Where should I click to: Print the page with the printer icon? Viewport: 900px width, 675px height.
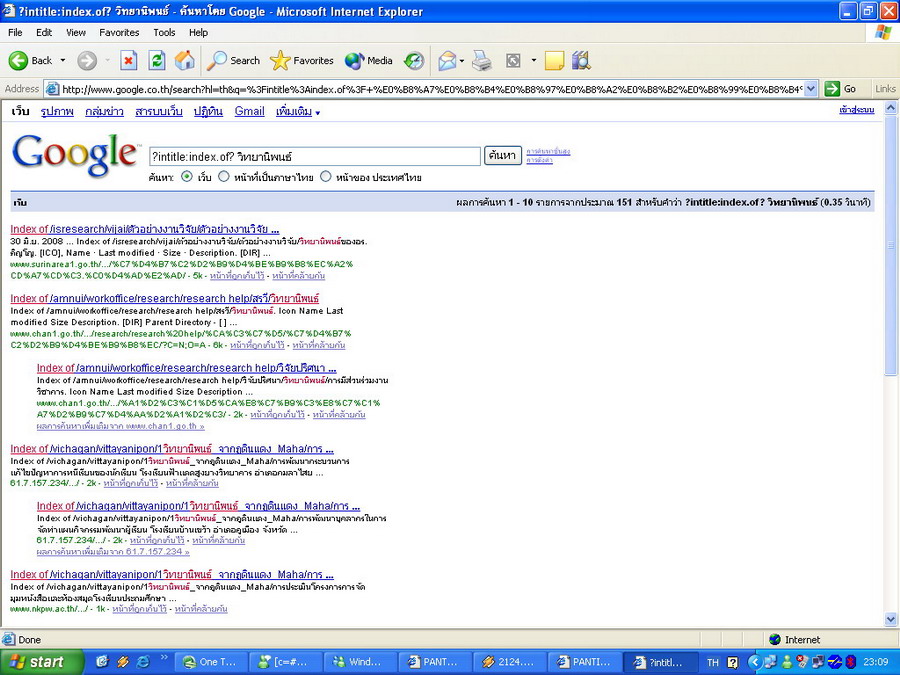tap(482, 60)
